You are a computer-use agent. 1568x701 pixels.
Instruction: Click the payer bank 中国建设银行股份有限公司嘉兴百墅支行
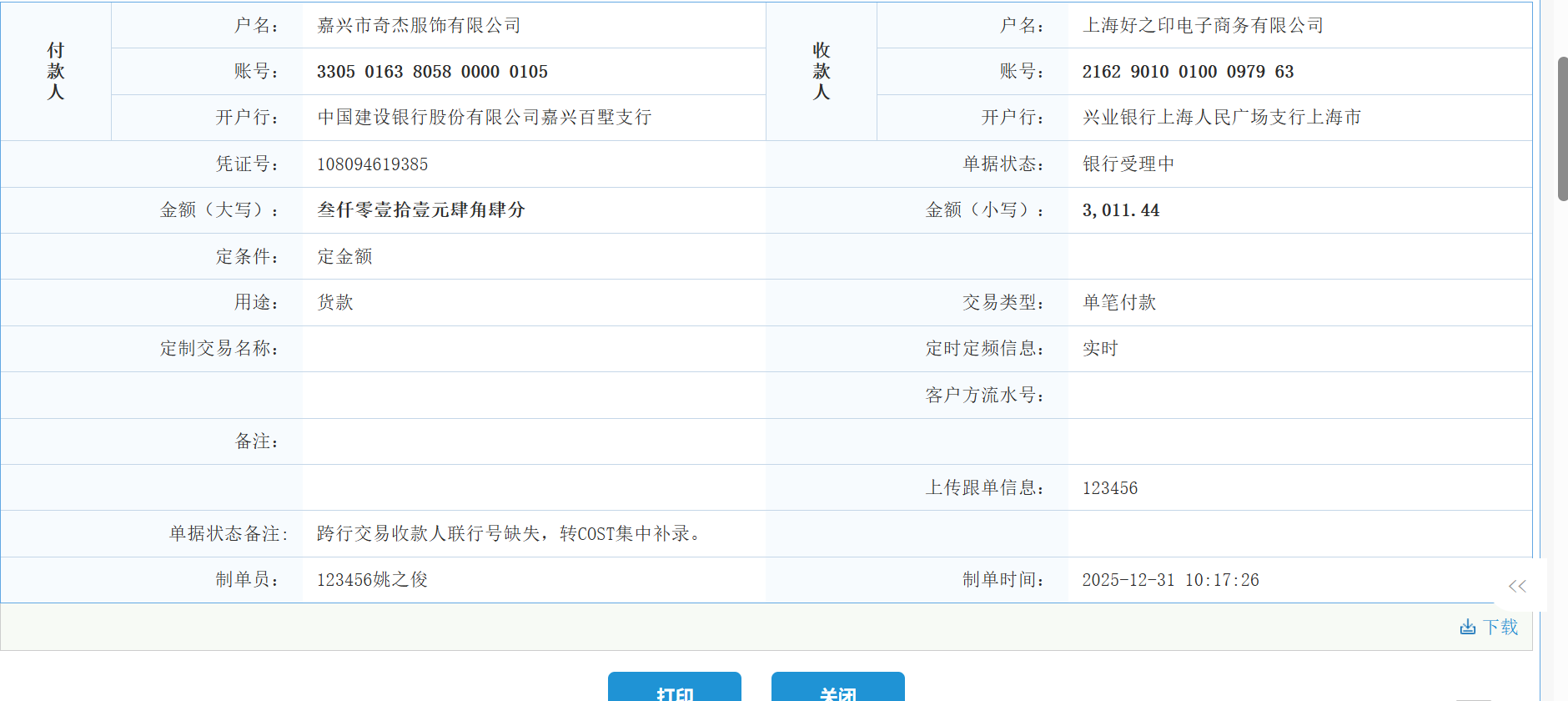click(x=484, y=118)
